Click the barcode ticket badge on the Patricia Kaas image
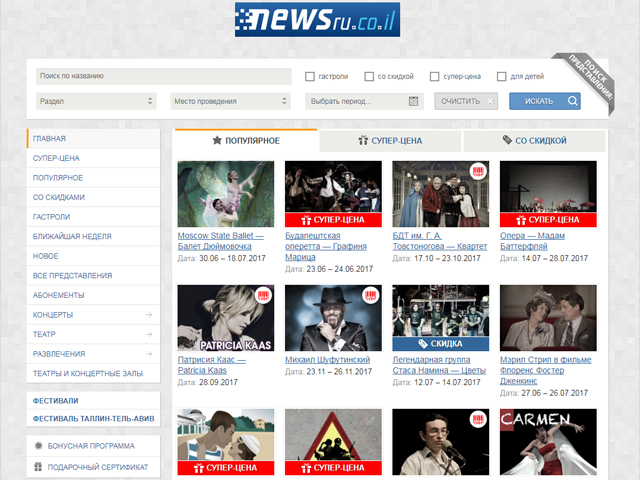Viewport: 640px width, 480px height. (x=263, y=296)
